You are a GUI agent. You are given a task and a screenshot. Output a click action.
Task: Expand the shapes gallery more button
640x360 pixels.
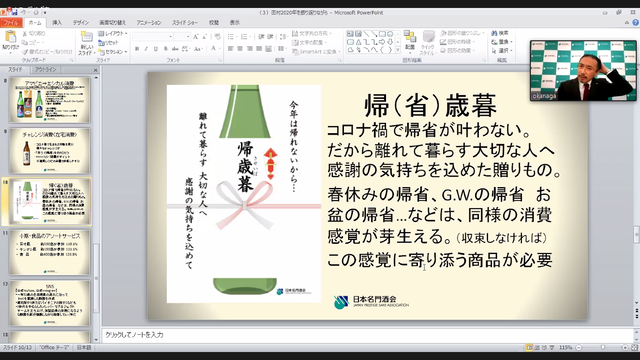398,51
